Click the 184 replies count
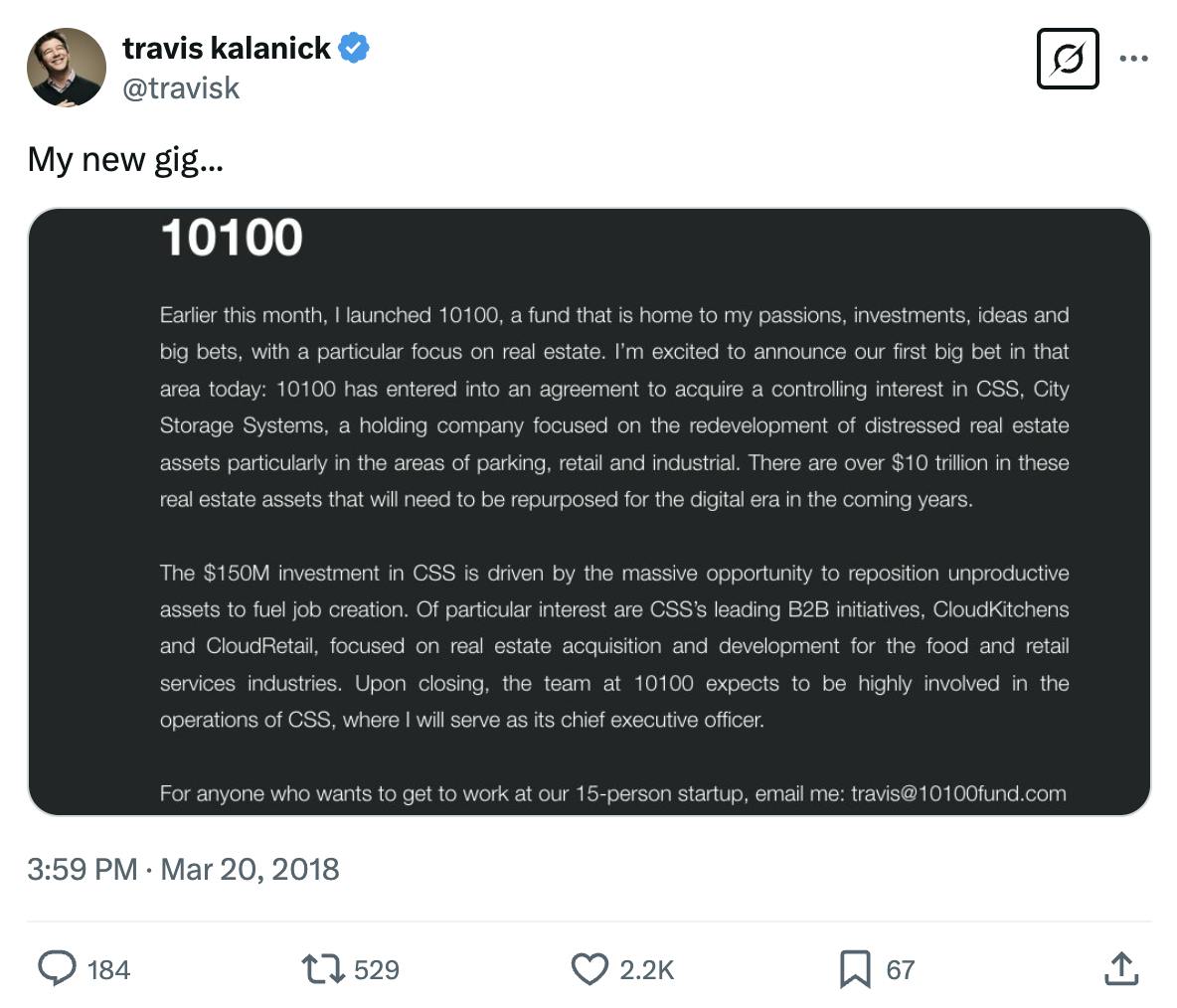Viewport: 1177px width, 1008px height. coord(108,969)
